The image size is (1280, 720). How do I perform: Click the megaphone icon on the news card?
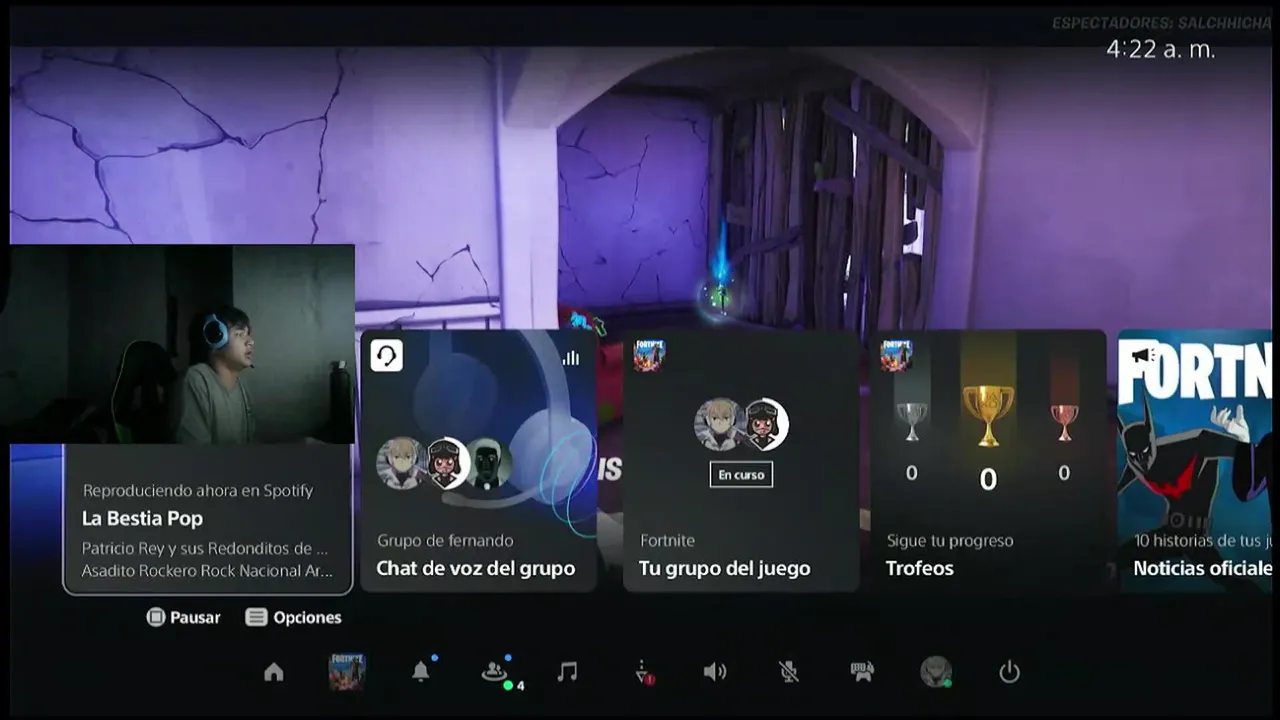(1143, 355)
